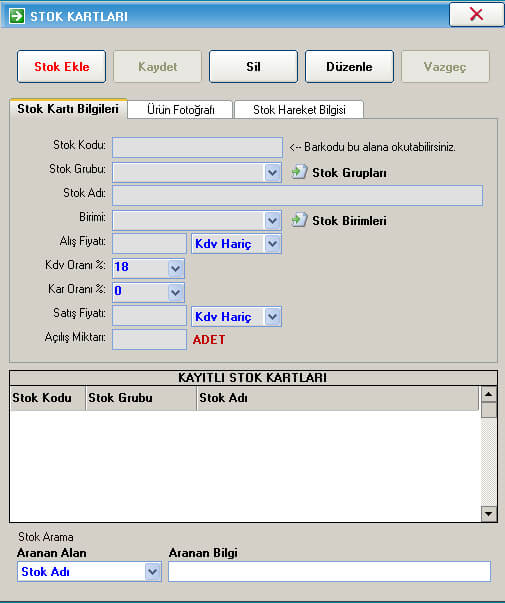The image size is (505, 603).
Task: Click the Sil button
Action: (x=253, y=67)
